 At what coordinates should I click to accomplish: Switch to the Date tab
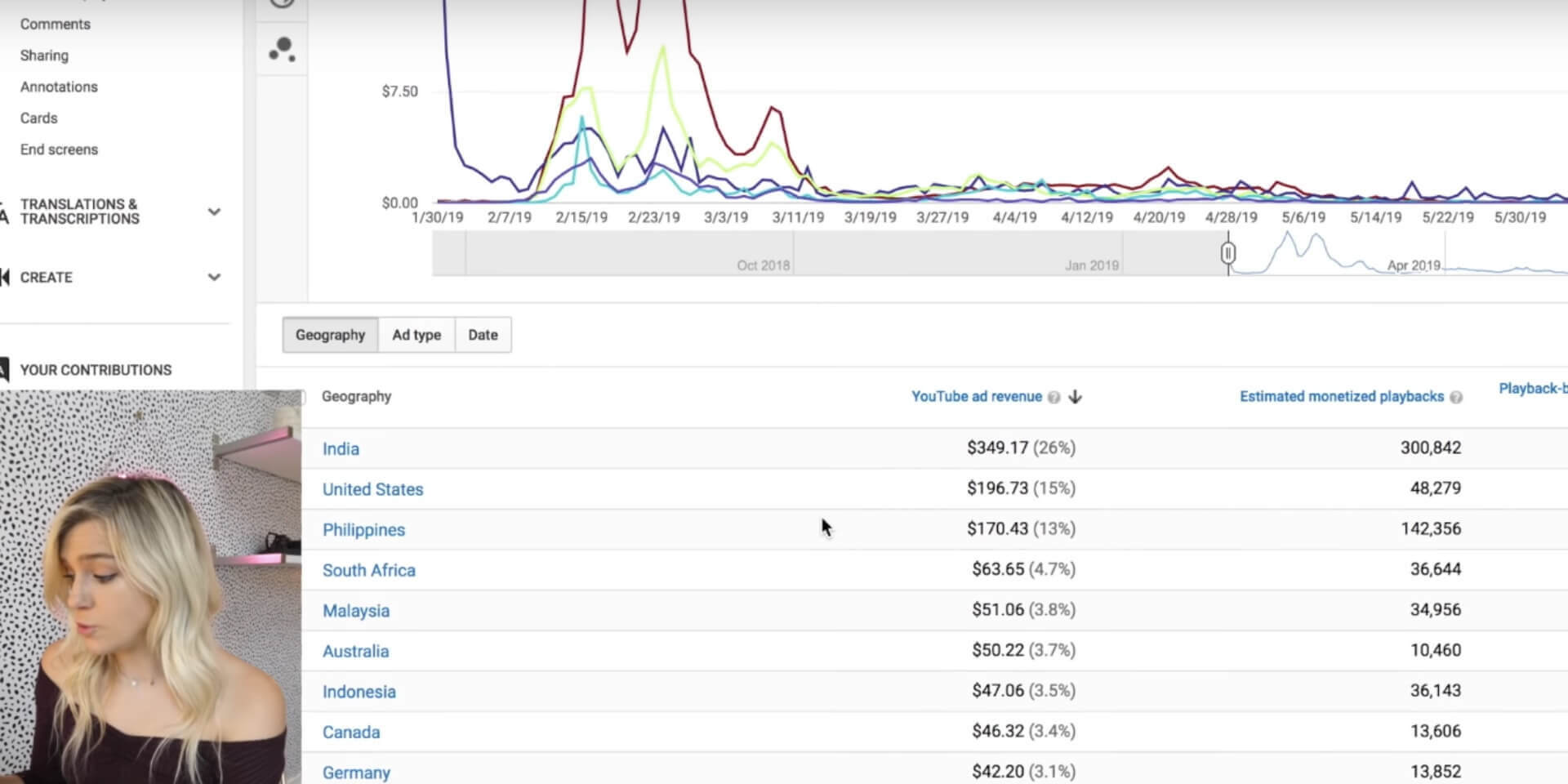[x=483, y=335]
